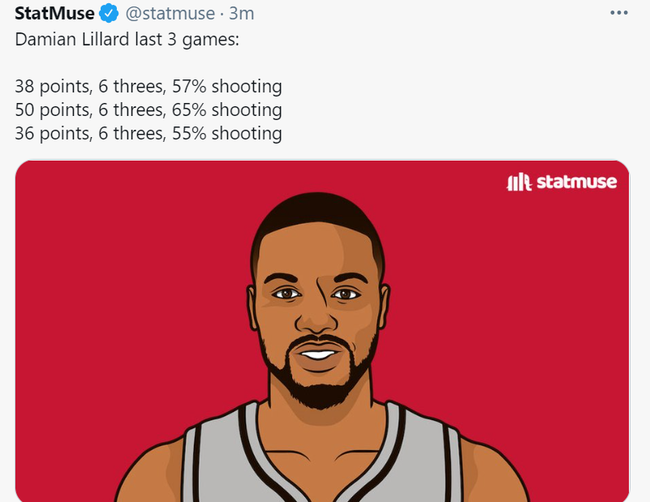Open the tweet via the 3m timestamp

(240, 14)
